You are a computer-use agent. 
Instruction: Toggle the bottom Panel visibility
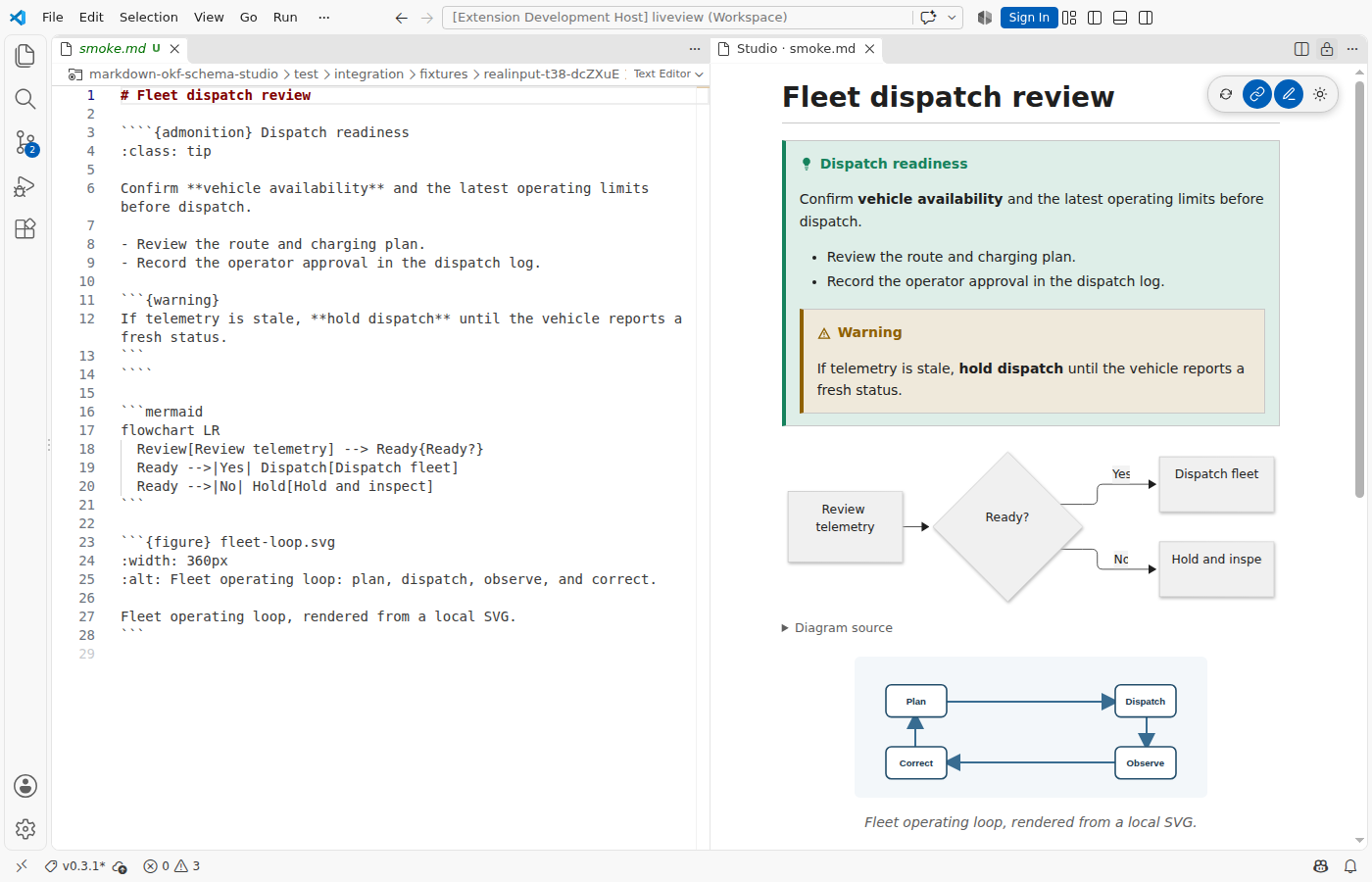(1120, 18)
